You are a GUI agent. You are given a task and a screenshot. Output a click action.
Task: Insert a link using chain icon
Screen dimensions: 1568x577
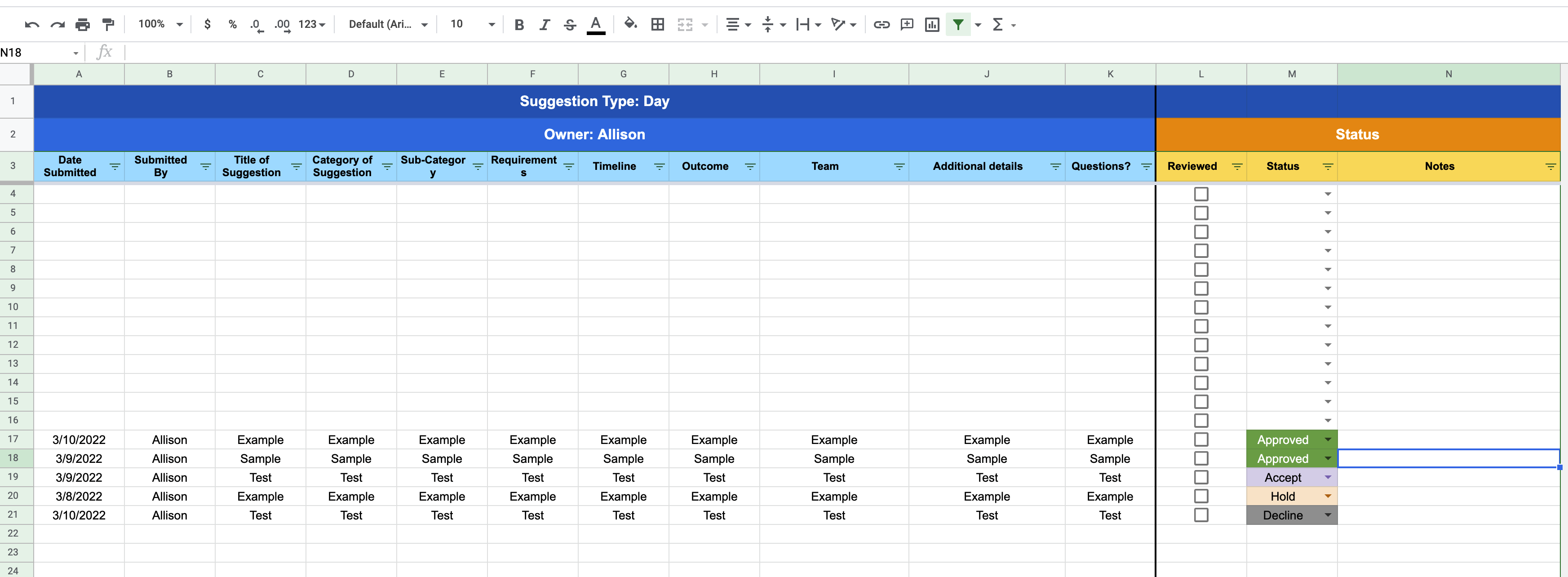pos(881,24)
